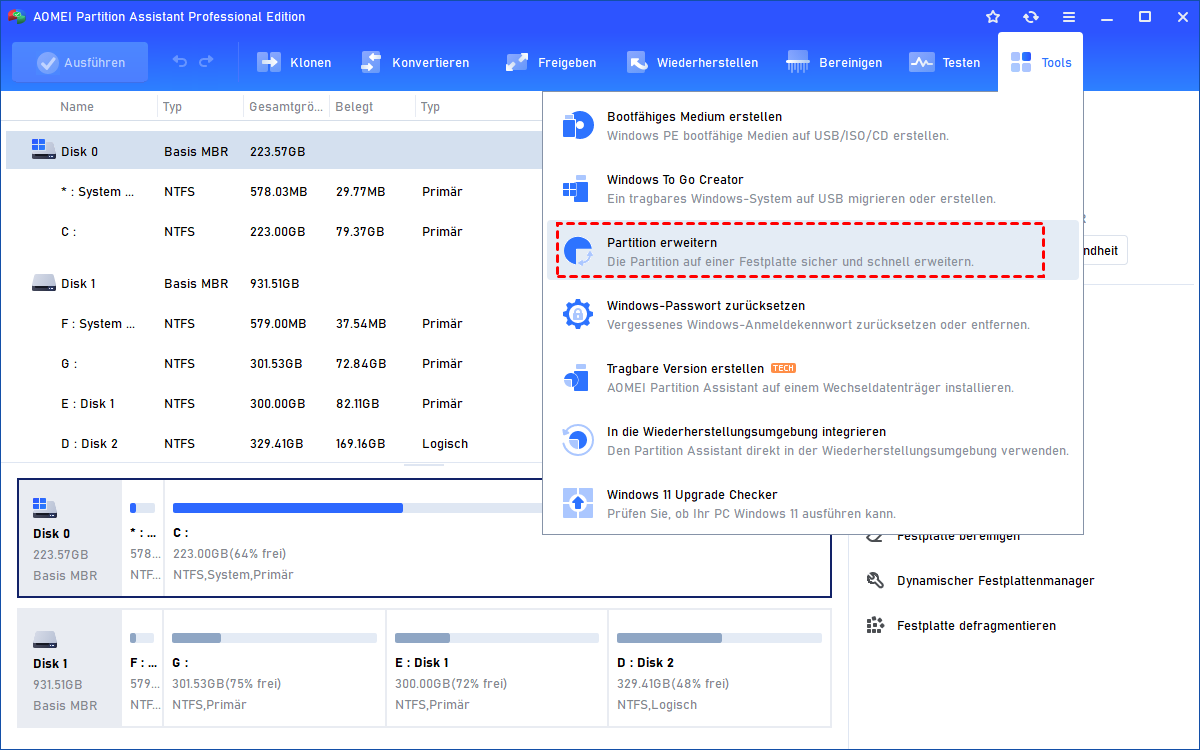
Task: Click the refresh icon in title bar
Action: pos(1031,17)
